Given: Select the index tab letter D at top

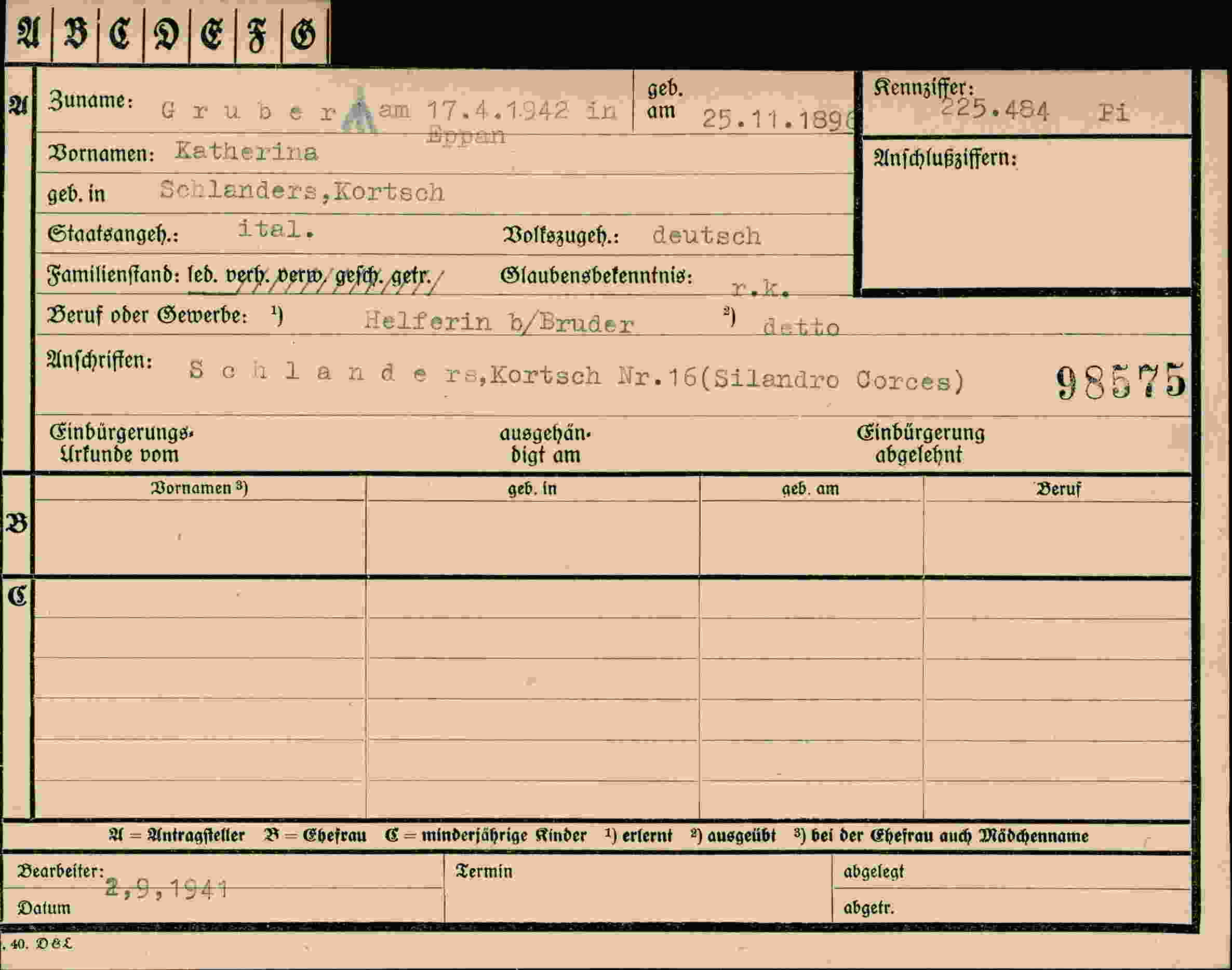Looking at the screenshot, I should pyautogui.click(x=166, y=34).
